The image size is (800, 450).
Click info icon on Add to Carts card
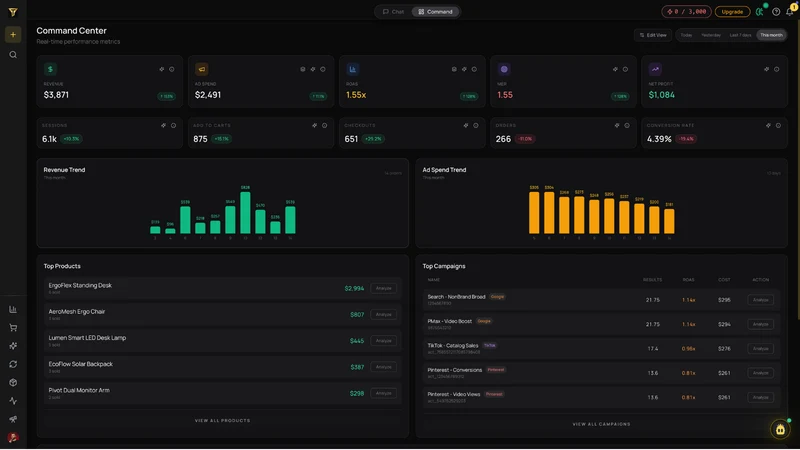324,126
